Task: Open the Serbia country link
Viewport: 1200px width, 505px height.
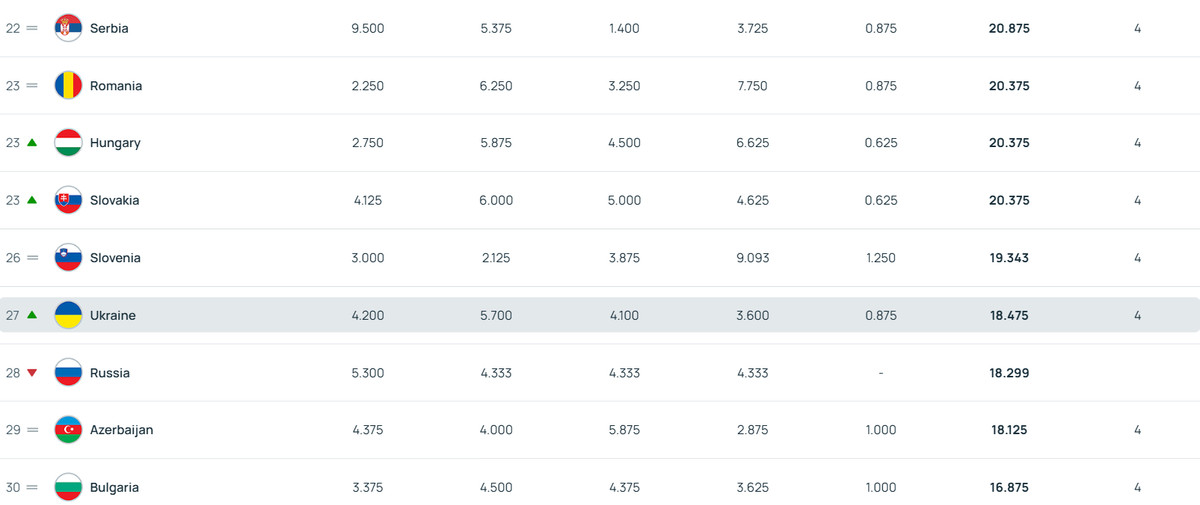Action: point(109,28)
